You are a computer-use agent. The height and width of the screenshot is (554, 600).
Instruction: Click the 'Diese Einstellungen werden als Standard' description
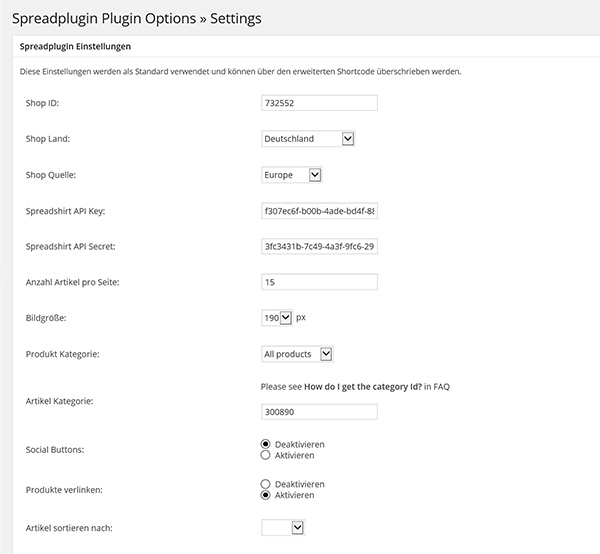(x=240, y=72)
